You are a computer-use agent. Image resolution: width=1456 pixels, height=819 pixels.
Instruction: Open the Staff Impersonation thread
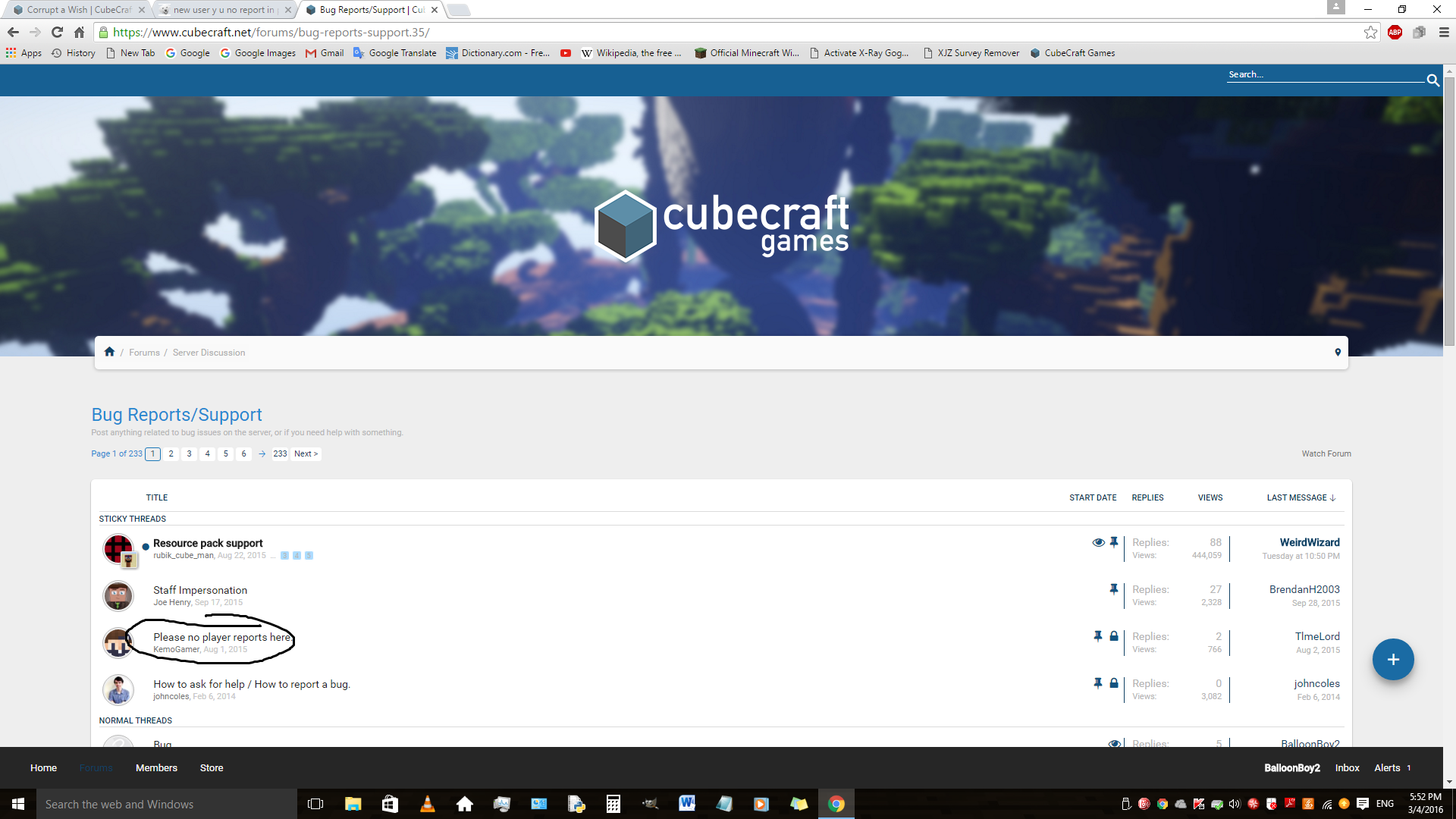click(200, 590)
